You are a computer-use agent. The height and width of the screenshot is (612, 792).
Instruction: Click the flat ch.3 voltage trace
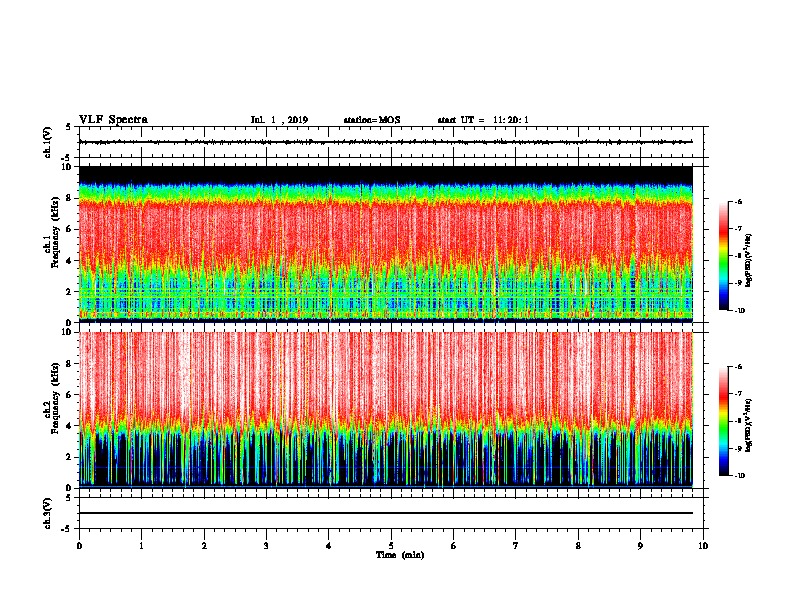386,513
